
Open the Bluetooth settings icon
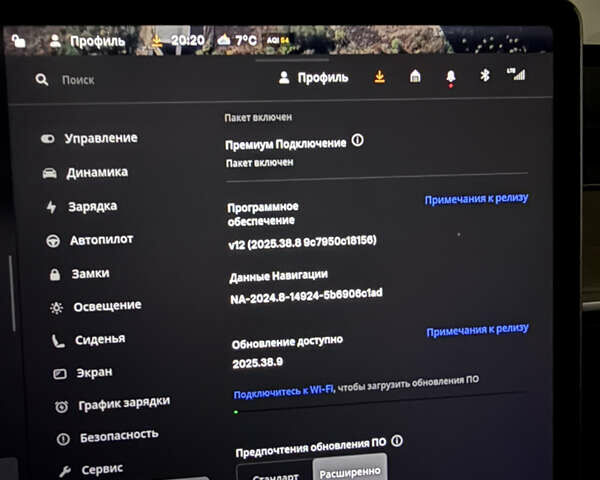coord(485,75)
